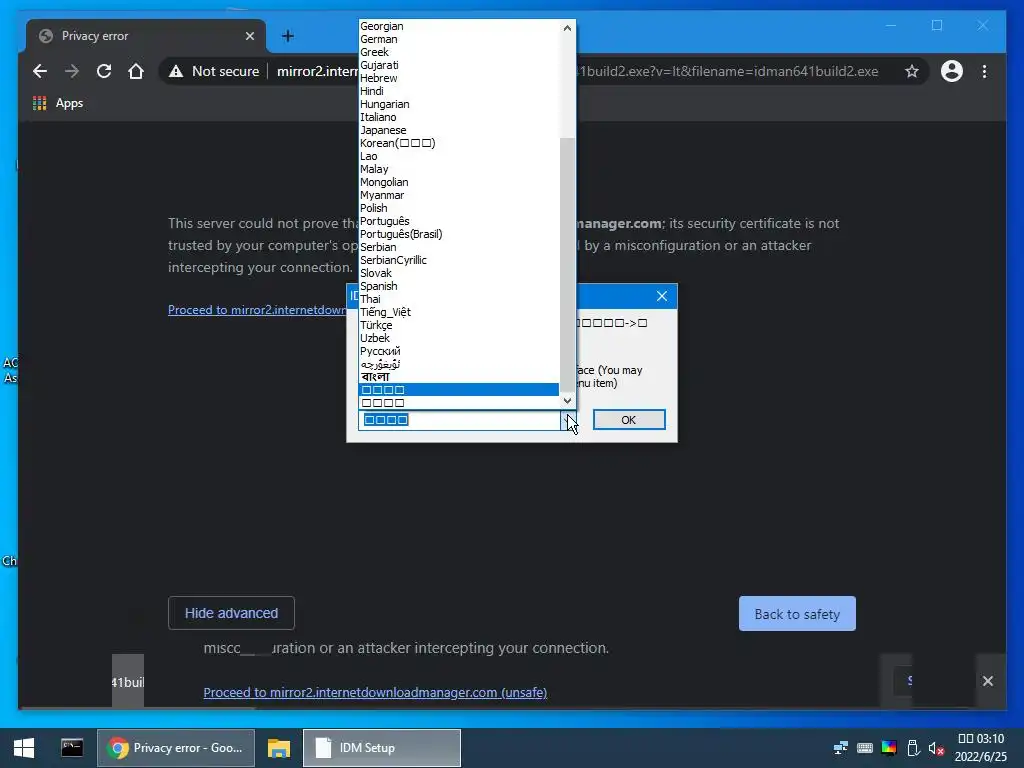
Task: Follow the Proceed to mirror2 (unsafe) link
Action: pyautogui.click(x=375, y=692)
